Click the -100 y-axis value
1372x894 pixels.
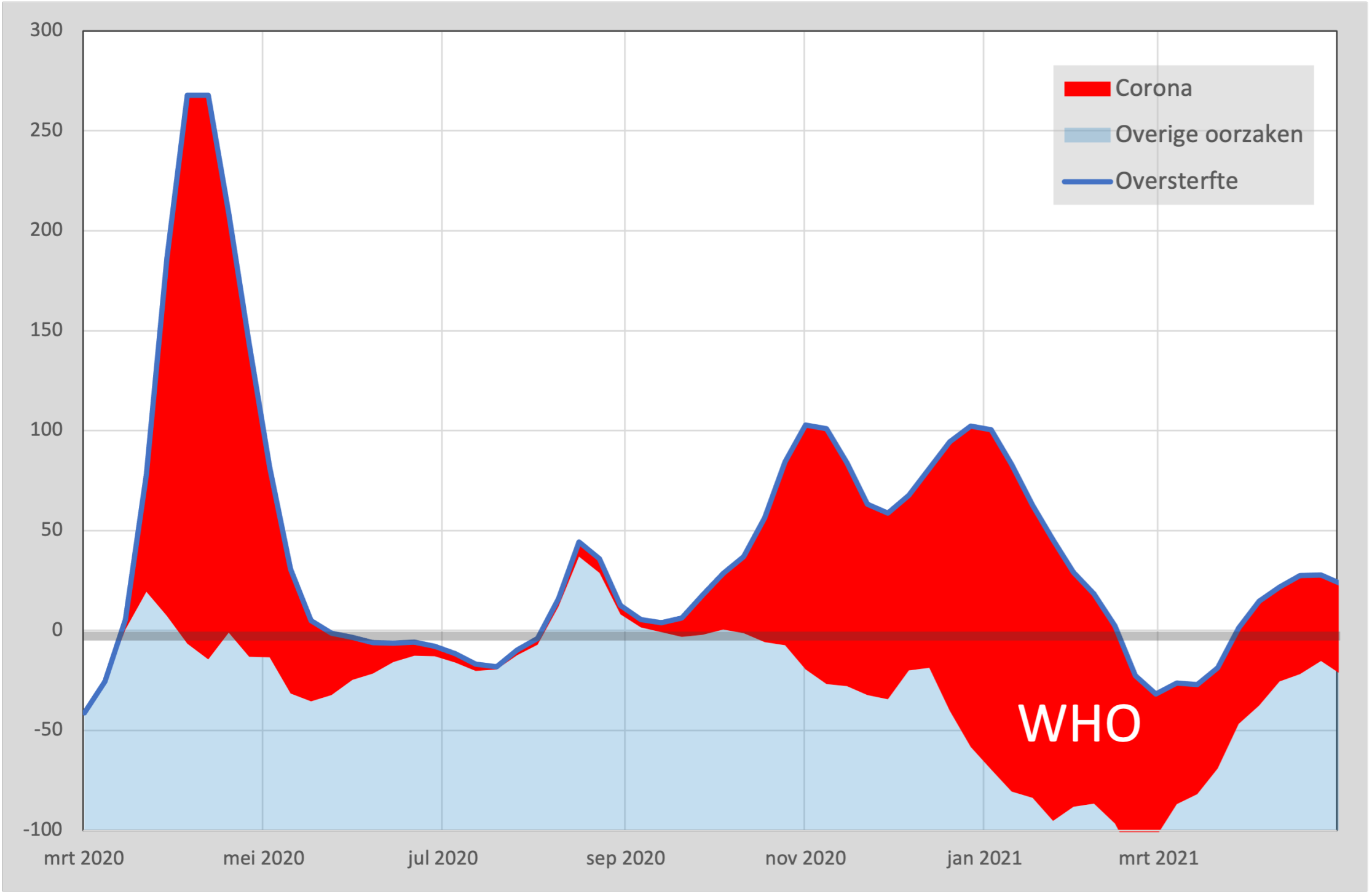tap(42, 829)
